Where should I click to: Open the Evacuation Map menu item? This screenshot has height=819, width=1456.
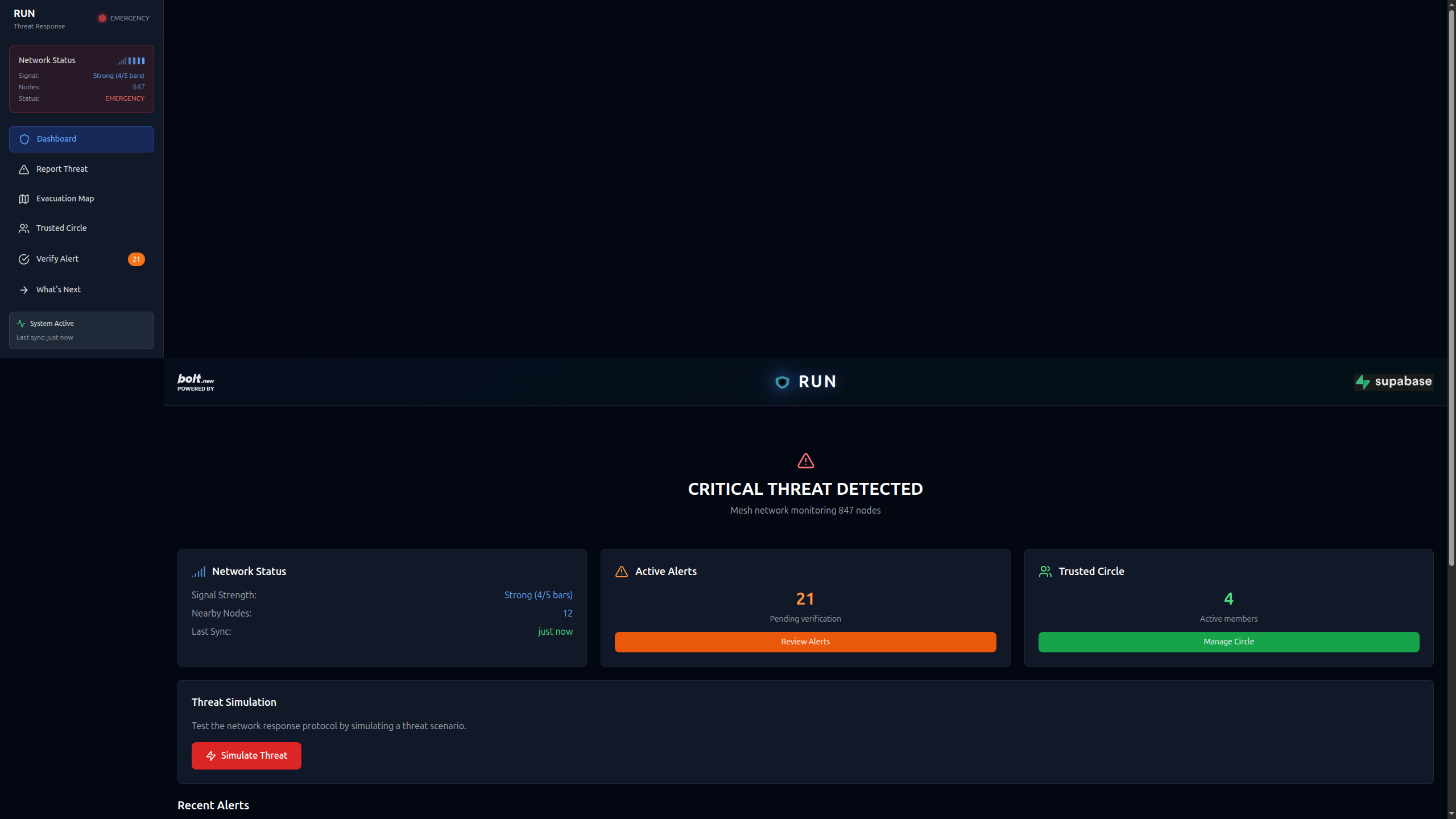[x=65, y=198]
